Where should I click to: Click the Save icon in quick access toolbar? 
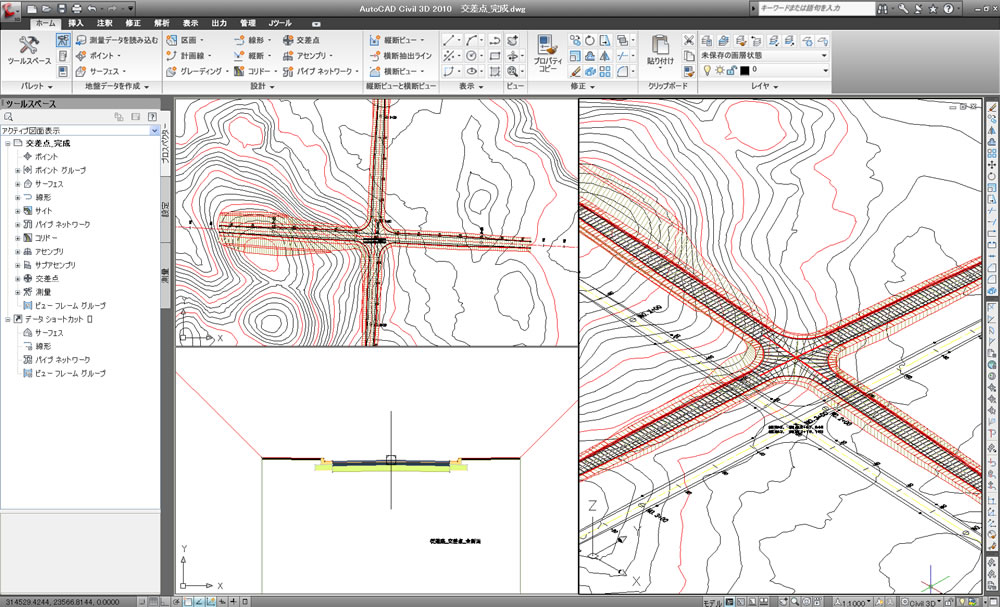62,9
